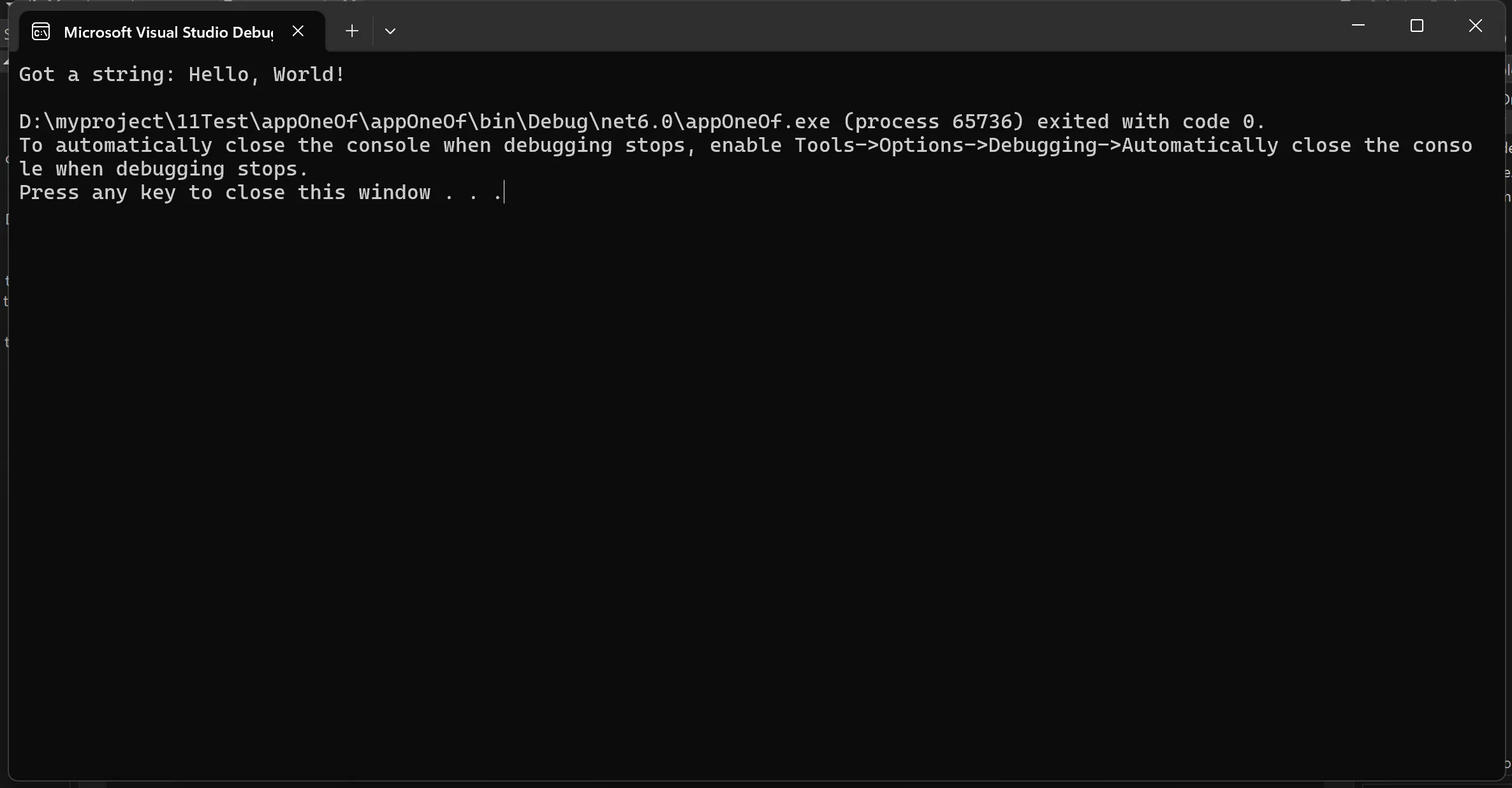Click the "Hello, World!" output text
1512x788 pixels.
(x=267, y=75)
